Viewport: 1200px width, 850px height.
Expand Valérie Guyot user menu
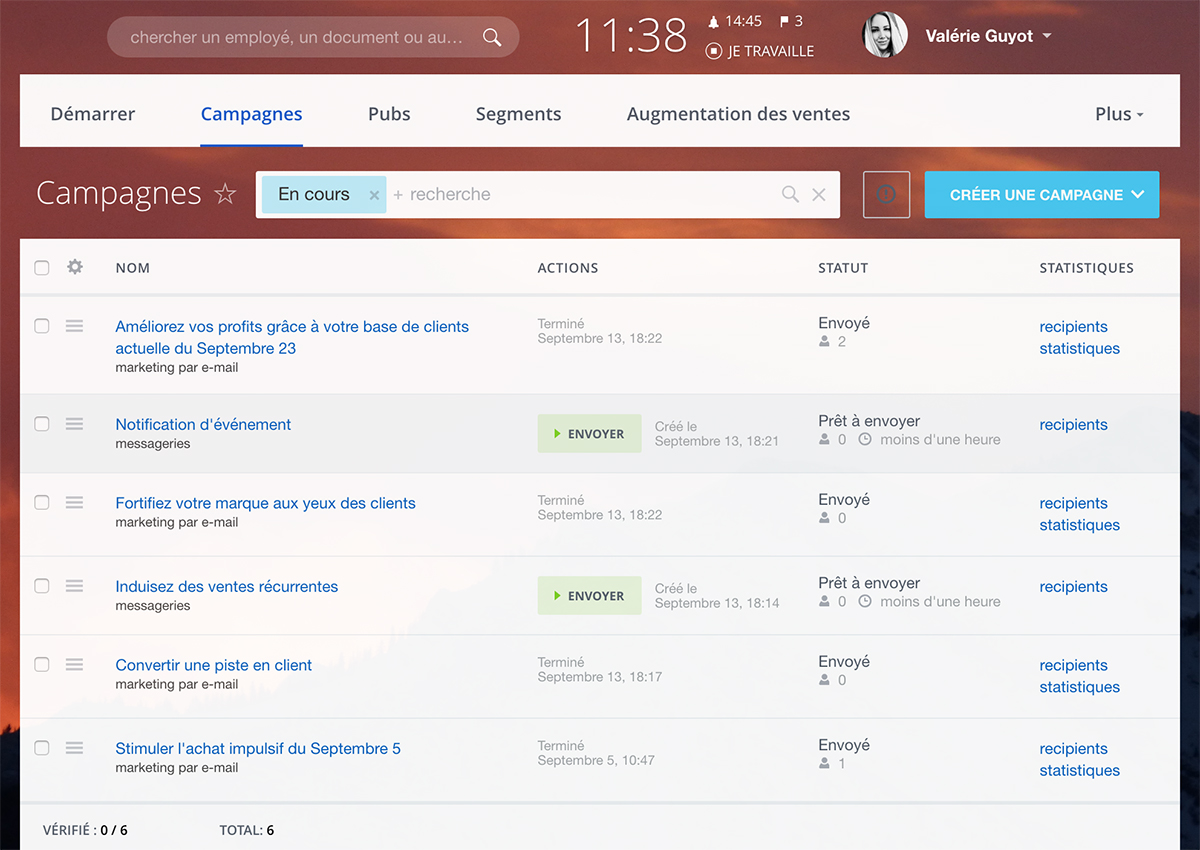click(x=1046, y=36)
